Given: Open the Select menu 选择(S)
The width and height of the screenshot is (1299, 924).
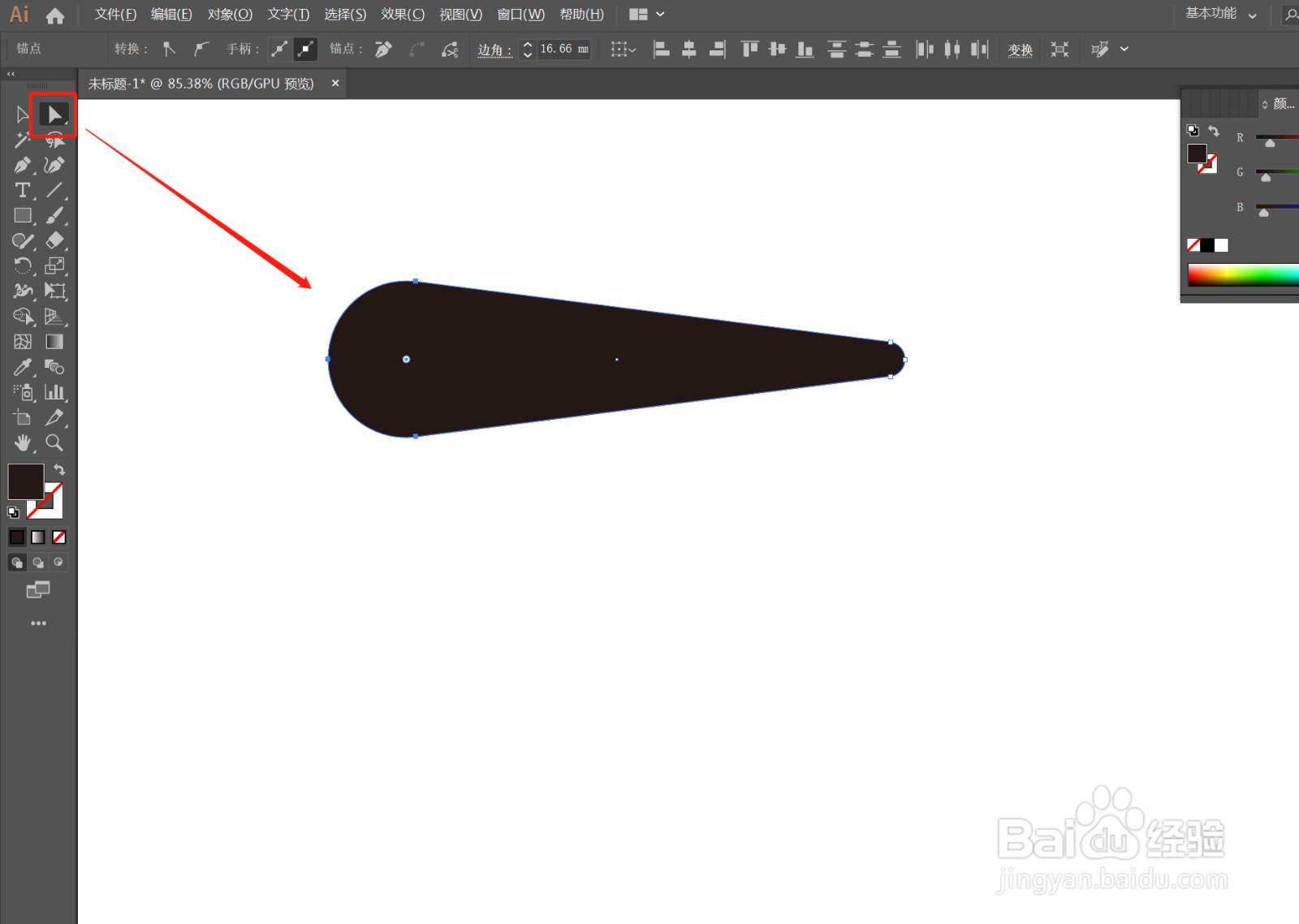Looking at the screenshot, I should [x=345, y=15].
